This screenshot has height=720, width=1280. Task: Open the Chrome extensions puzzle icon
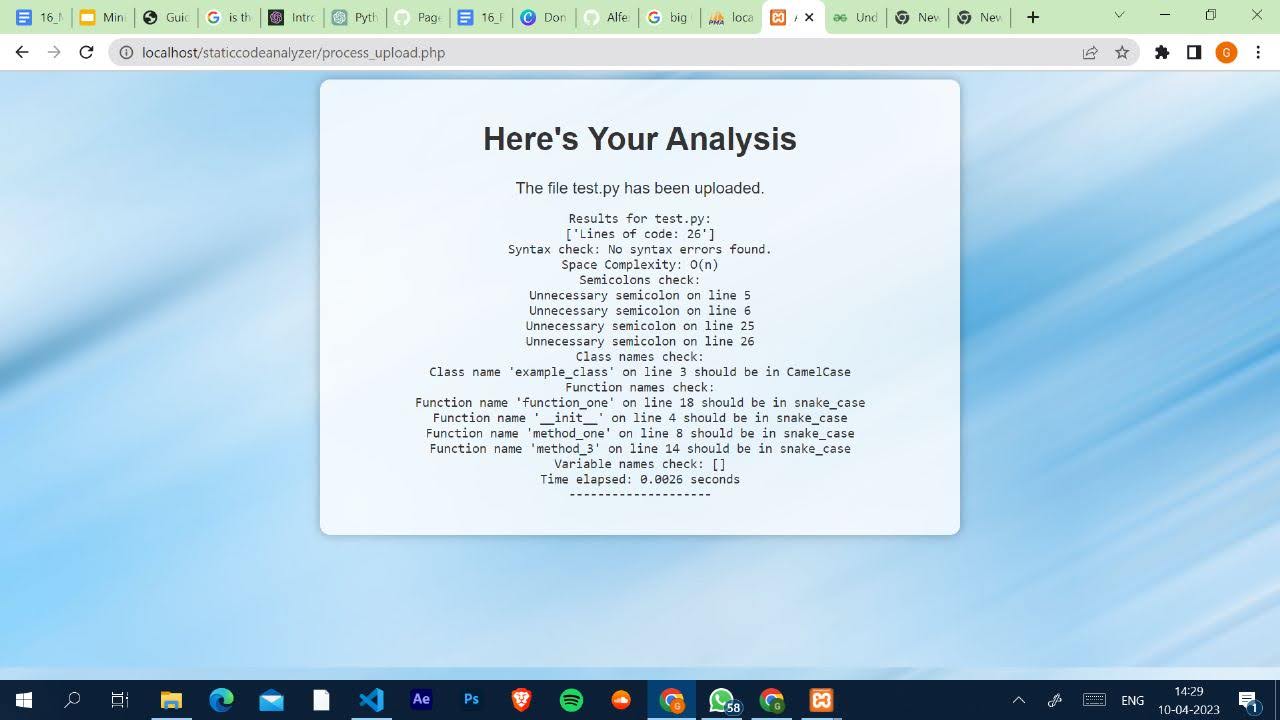[1162, 52]
